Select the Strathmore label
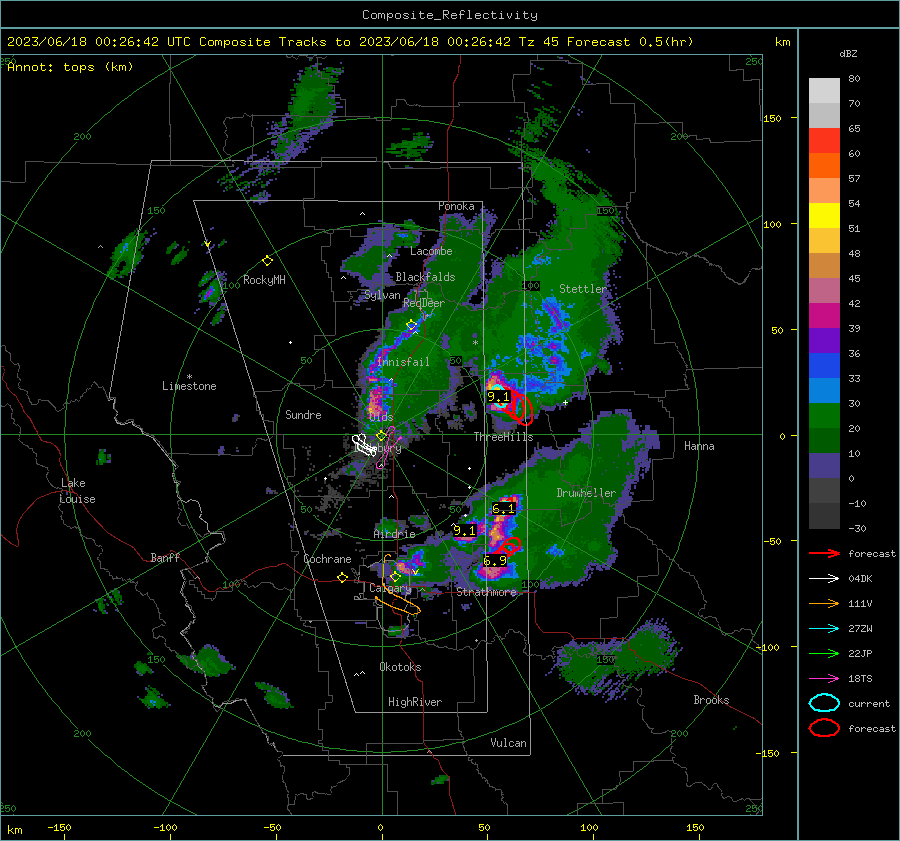The width and height of the screenshot is (900, 841). click(x=487, y=591)
